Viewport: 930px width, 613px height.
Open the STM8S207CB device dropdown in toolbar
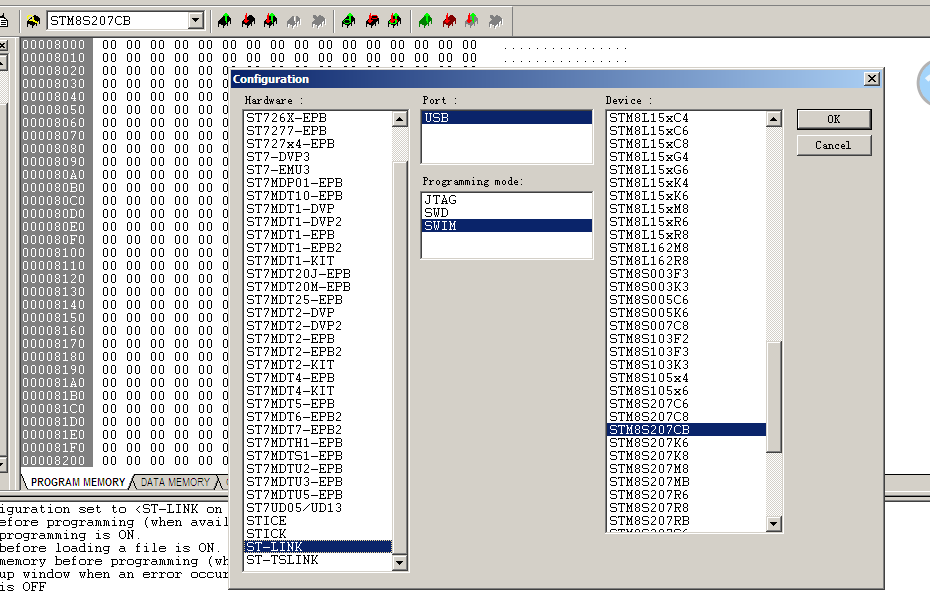196,21
